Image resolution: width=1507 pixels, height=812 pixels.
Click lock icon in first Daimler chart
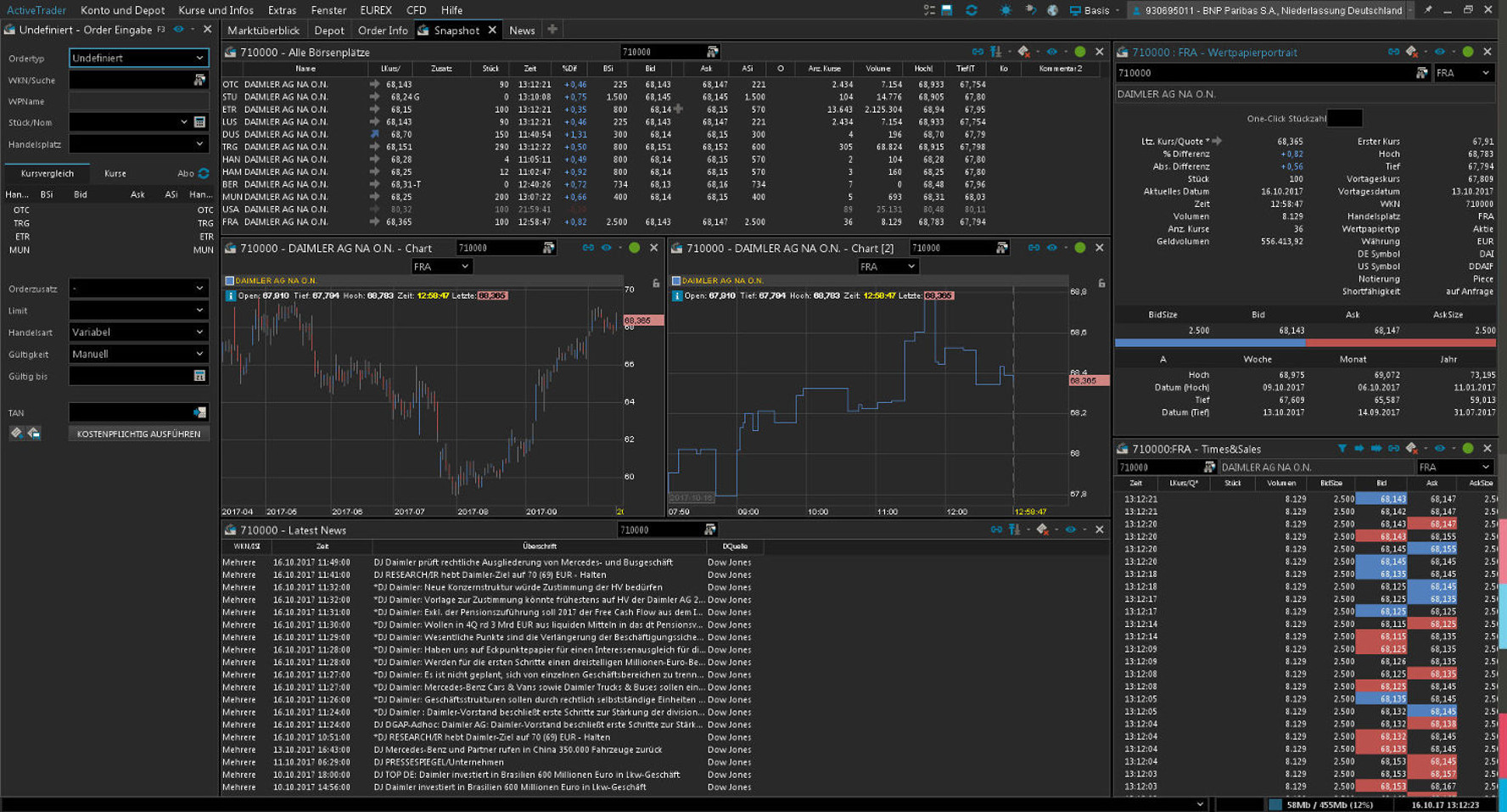tap(656, 283)
